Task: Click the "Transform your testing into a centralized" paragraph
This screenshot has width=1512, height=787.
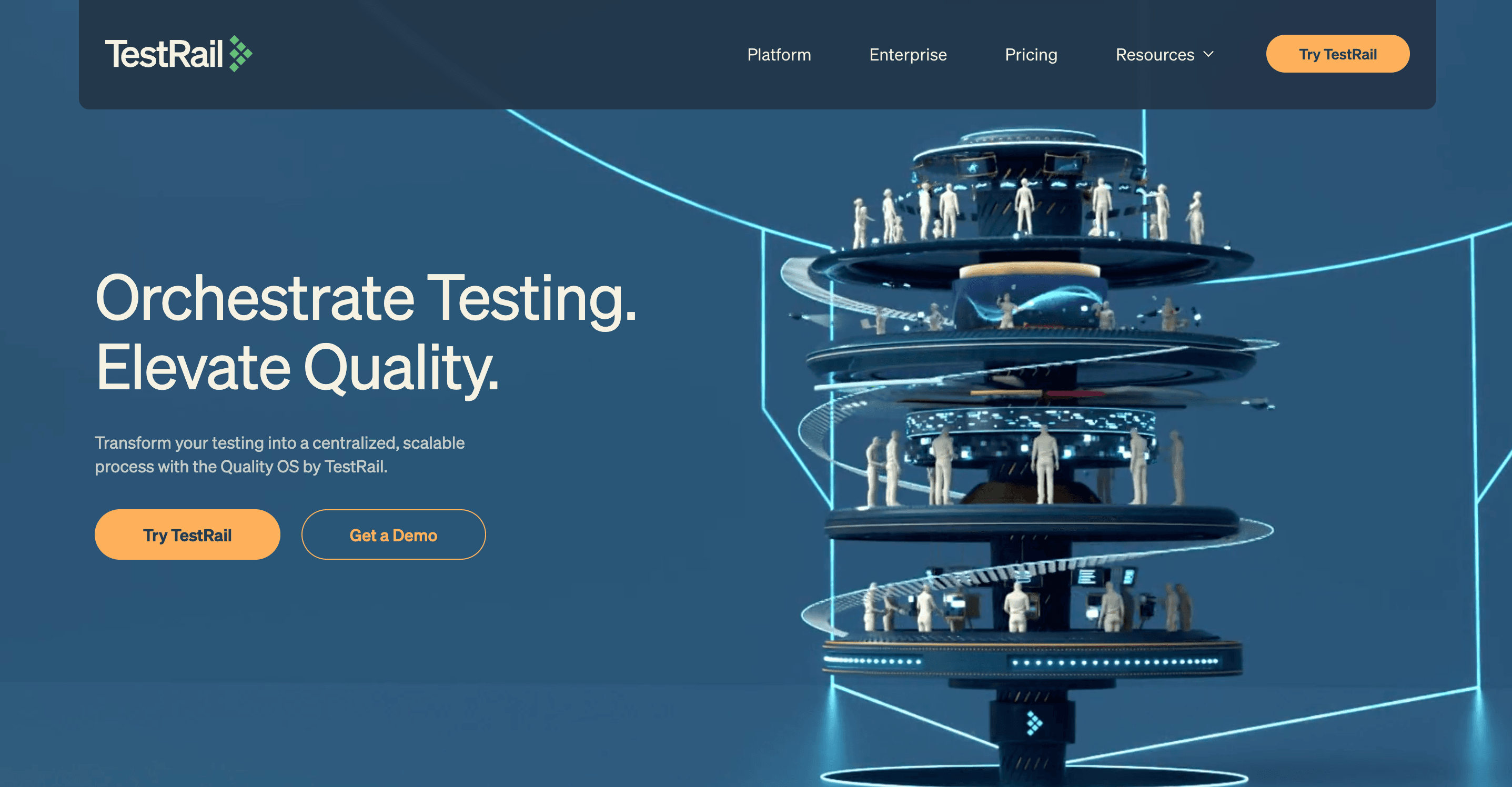Action: (x=279, y=455)
